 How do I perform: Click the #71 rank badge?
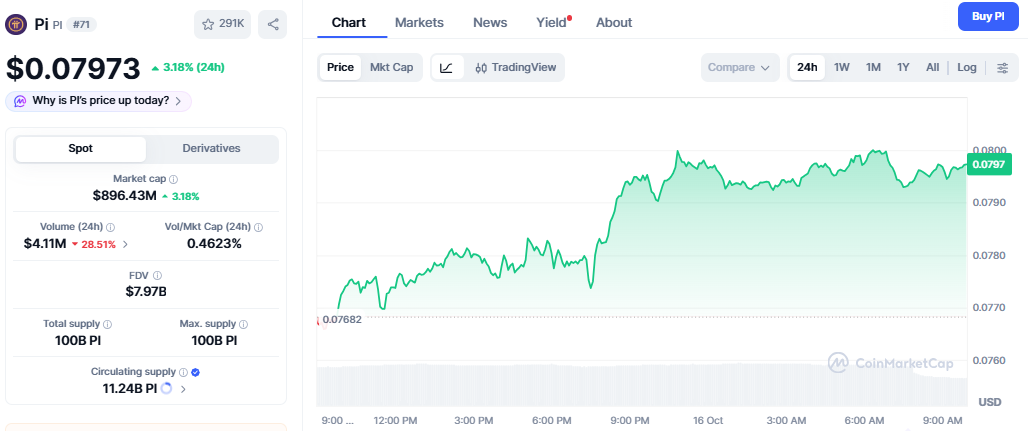point(81,25)
